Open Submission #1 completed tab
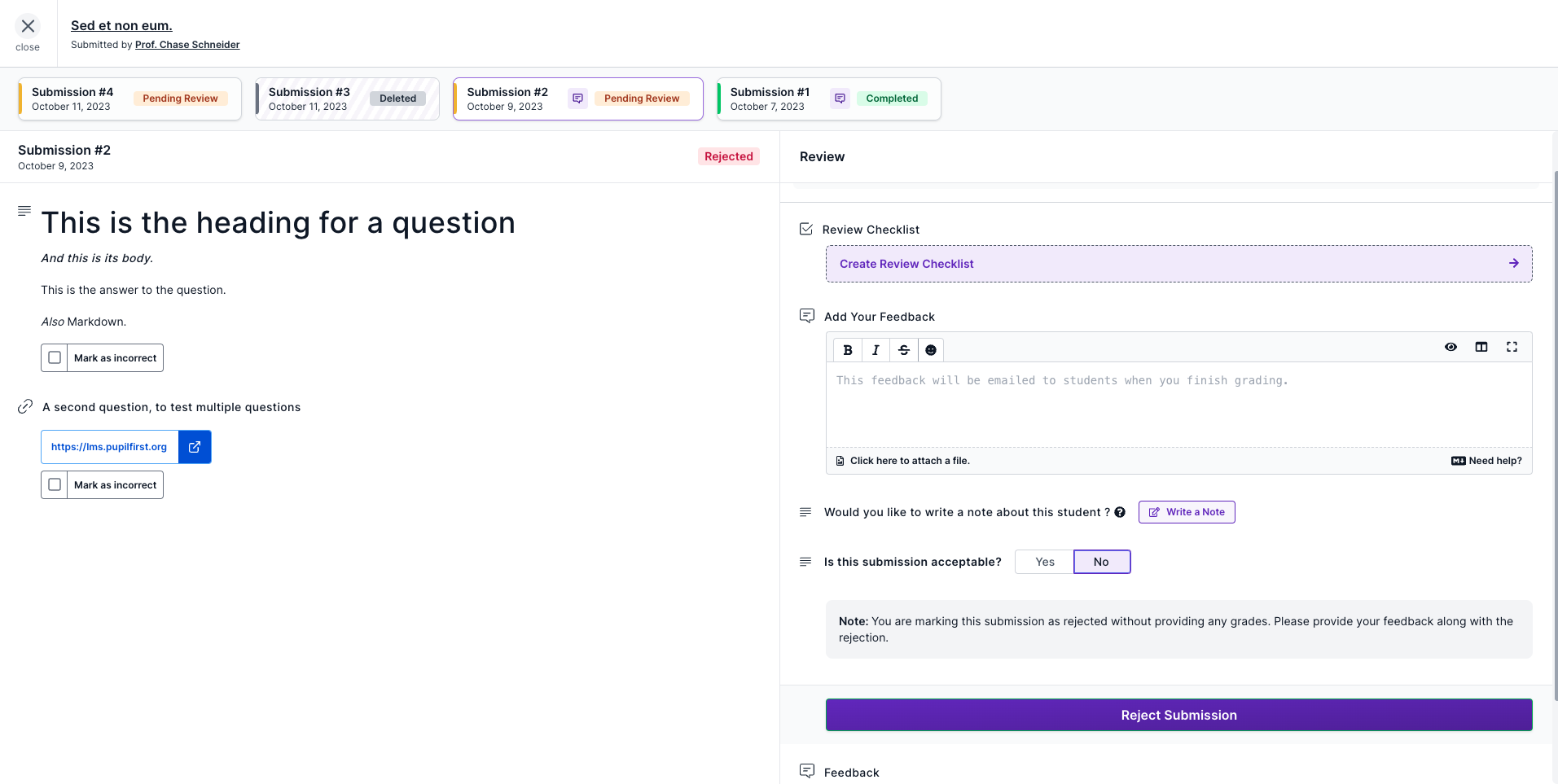 click(828, 99)
